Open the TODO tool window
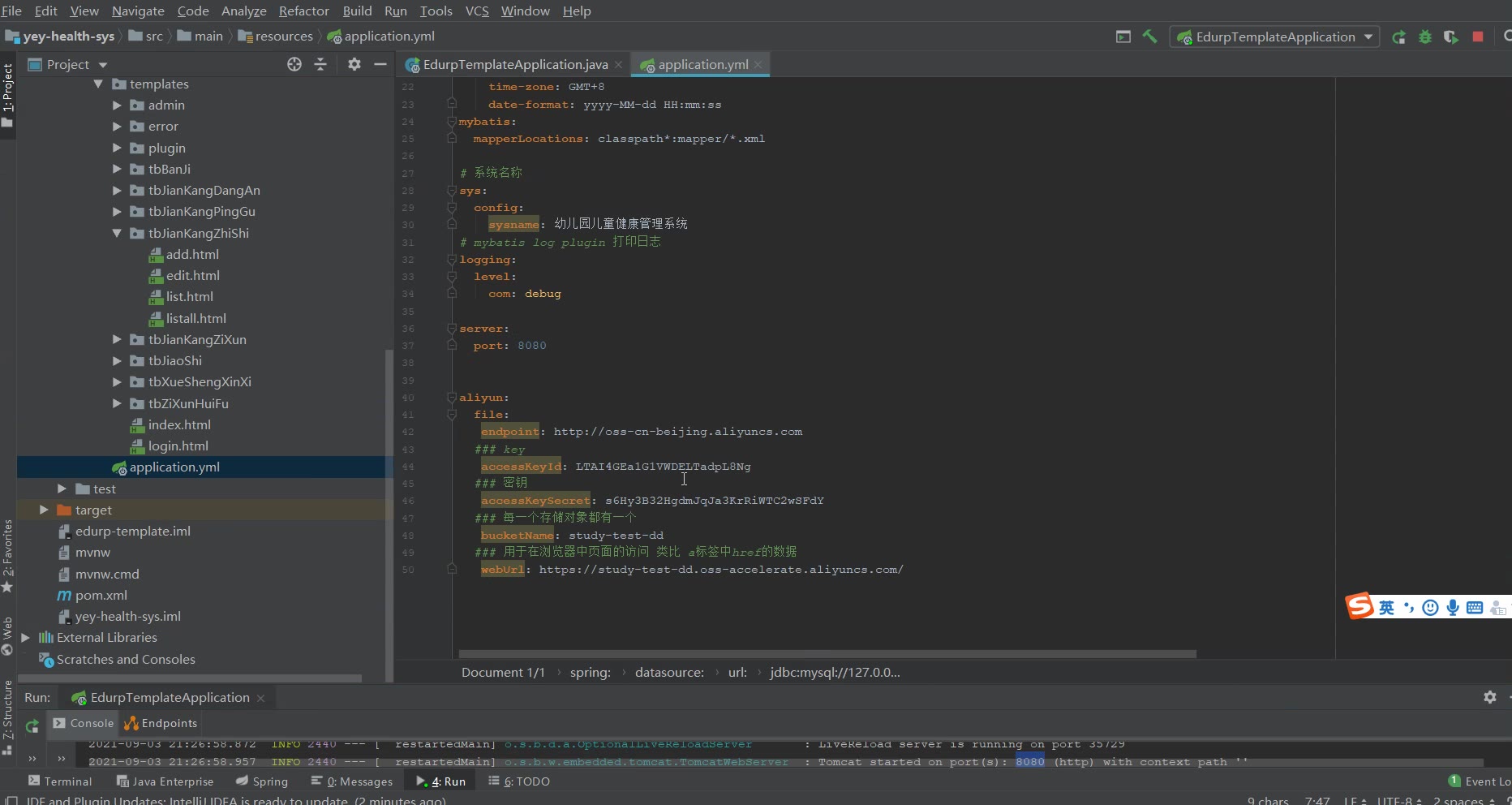The width and height of the screenshot is (1512, 805). (x=519, y=781)
